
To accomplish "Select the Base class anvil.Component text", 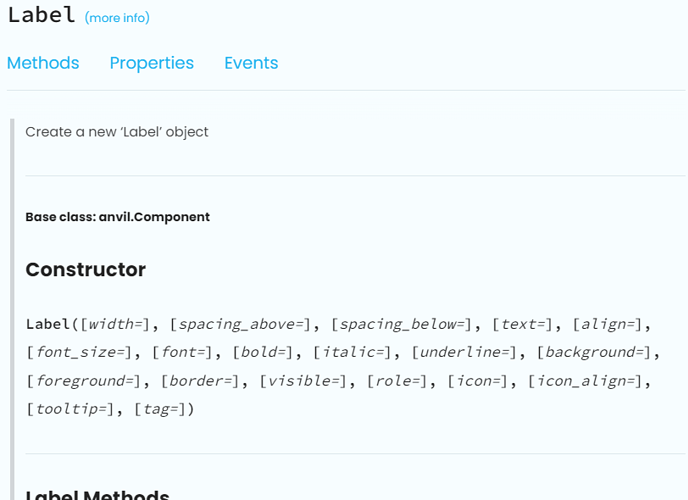I will click(118, 217).
